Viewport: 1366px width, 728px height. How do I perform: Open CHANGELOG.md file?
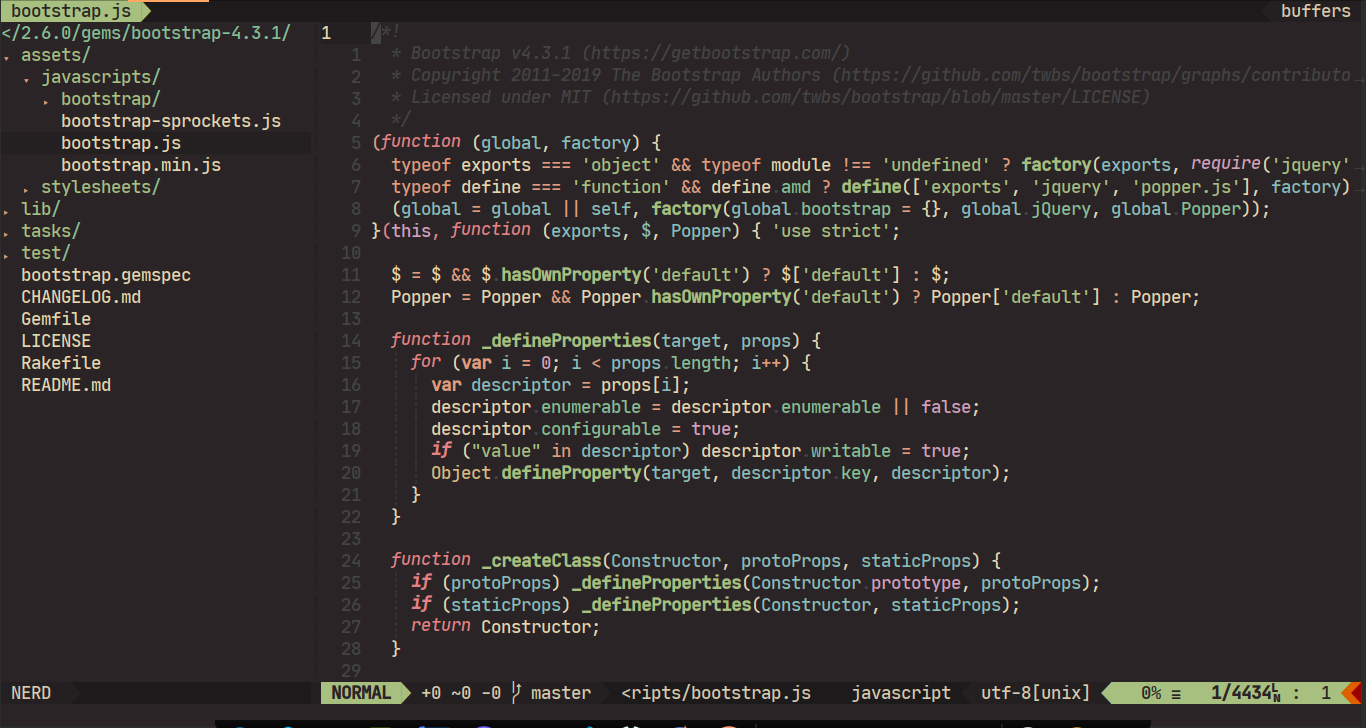click(81, 297)
